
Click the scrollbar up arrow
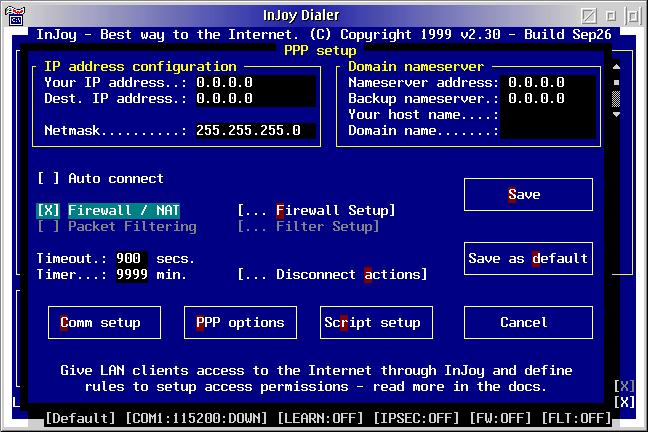click(616, 67)
